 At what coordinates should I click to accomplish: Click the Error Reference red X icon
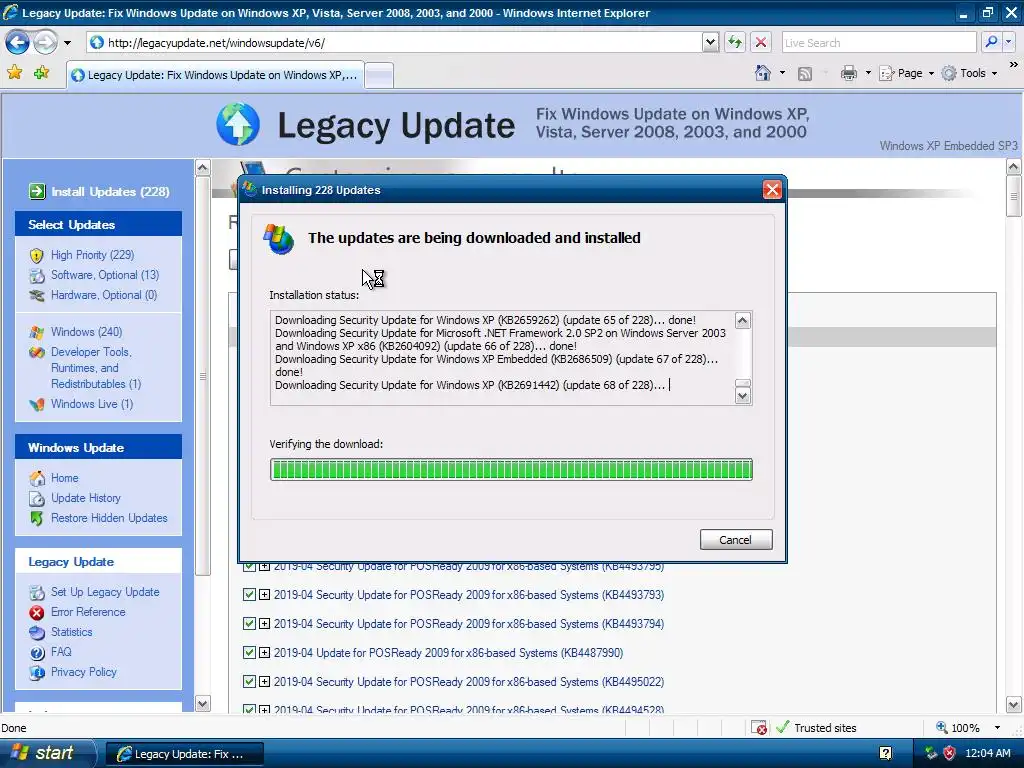pos(37,613)
